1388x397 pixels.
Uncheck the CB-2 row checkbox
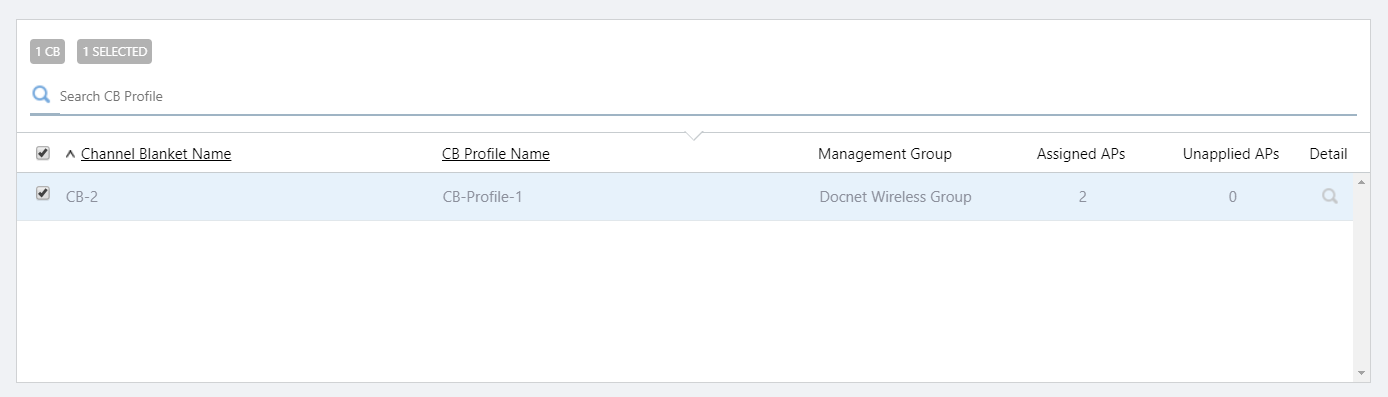pos(43,193)
